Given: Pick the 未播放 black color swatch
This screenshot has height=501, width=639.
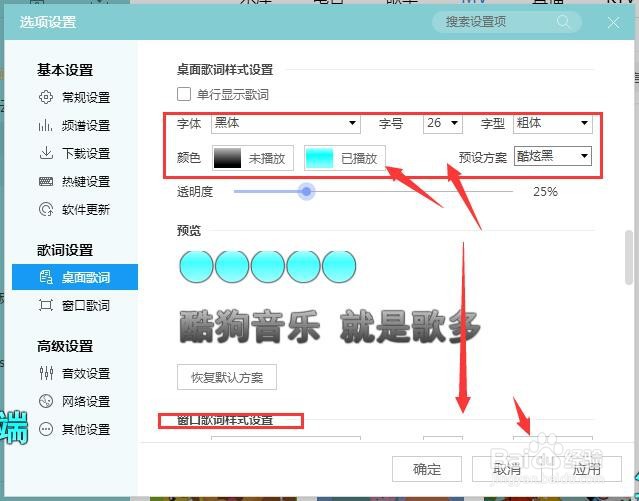Looking at the screenshot, I should (x=227, y=158).
